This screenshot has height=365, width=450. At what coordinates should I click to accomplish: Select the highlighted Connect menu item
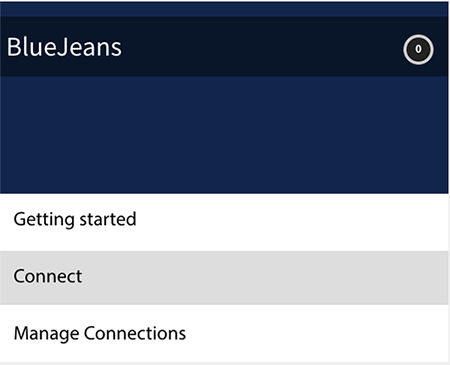point(224,278)
